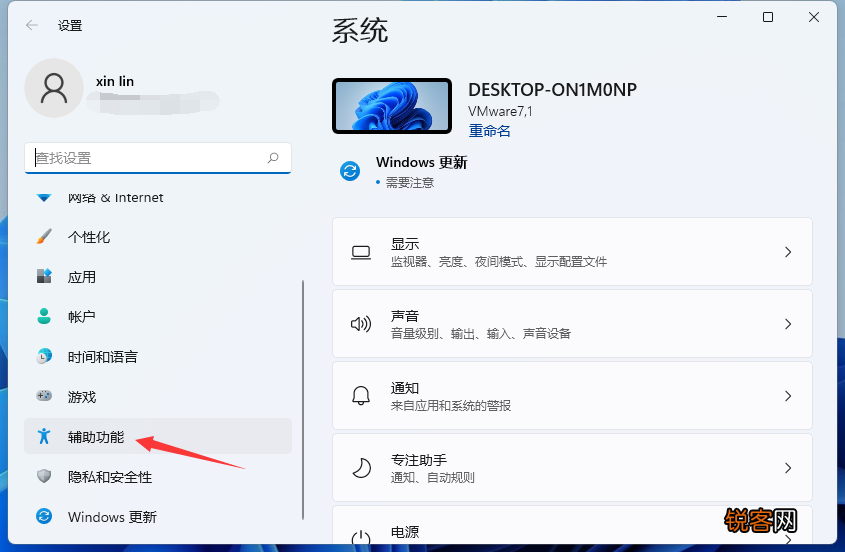Click the 查找设置 search field
The image size is (845, 552).
[x=158, y=158]
